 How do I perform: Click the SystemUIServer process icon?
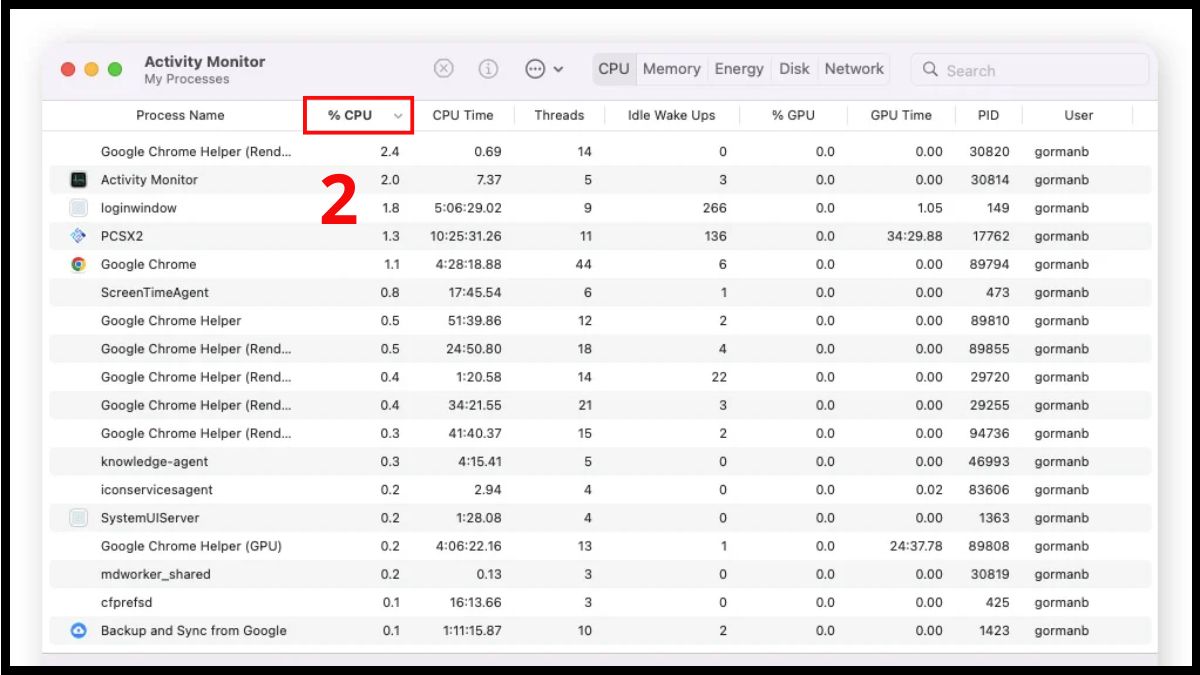tap(79, 518)
